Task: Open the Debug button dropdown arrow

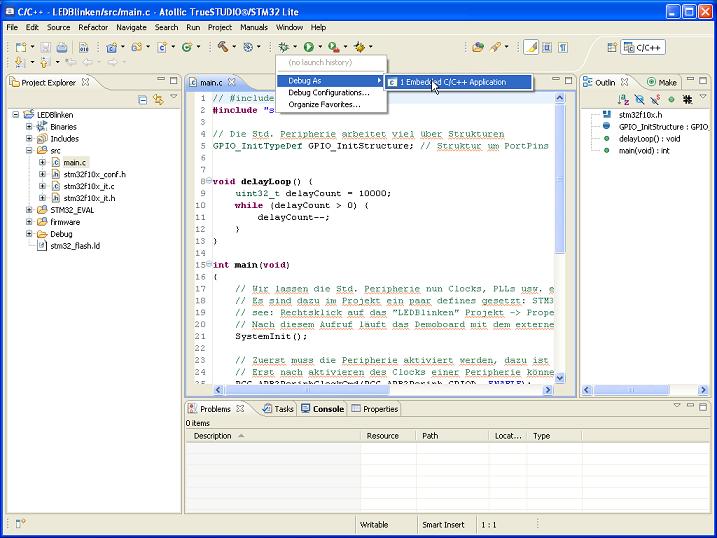Action: click(x=294, y=47)
